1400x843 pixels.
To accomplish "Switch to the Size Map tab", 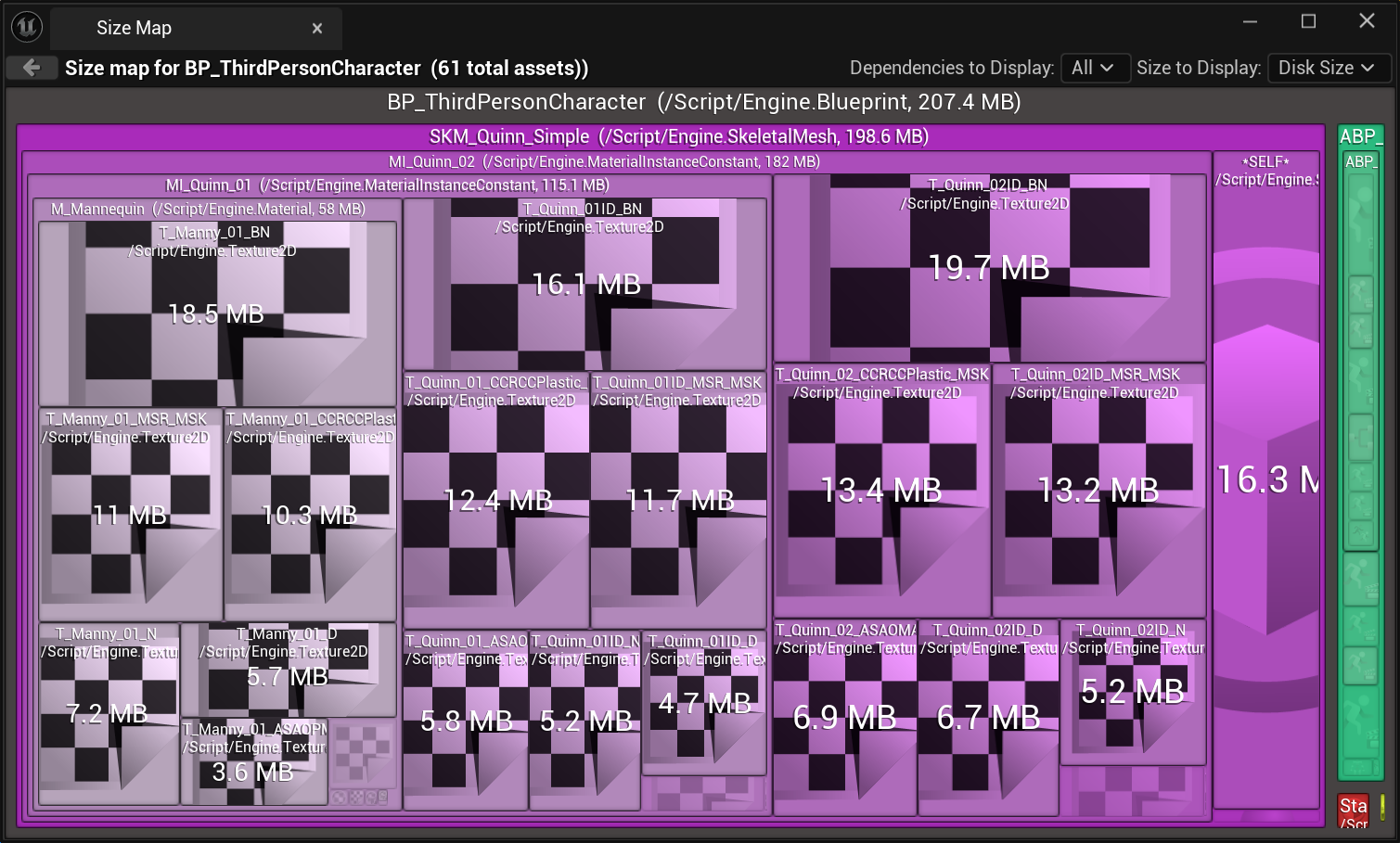I will (135, 28).
